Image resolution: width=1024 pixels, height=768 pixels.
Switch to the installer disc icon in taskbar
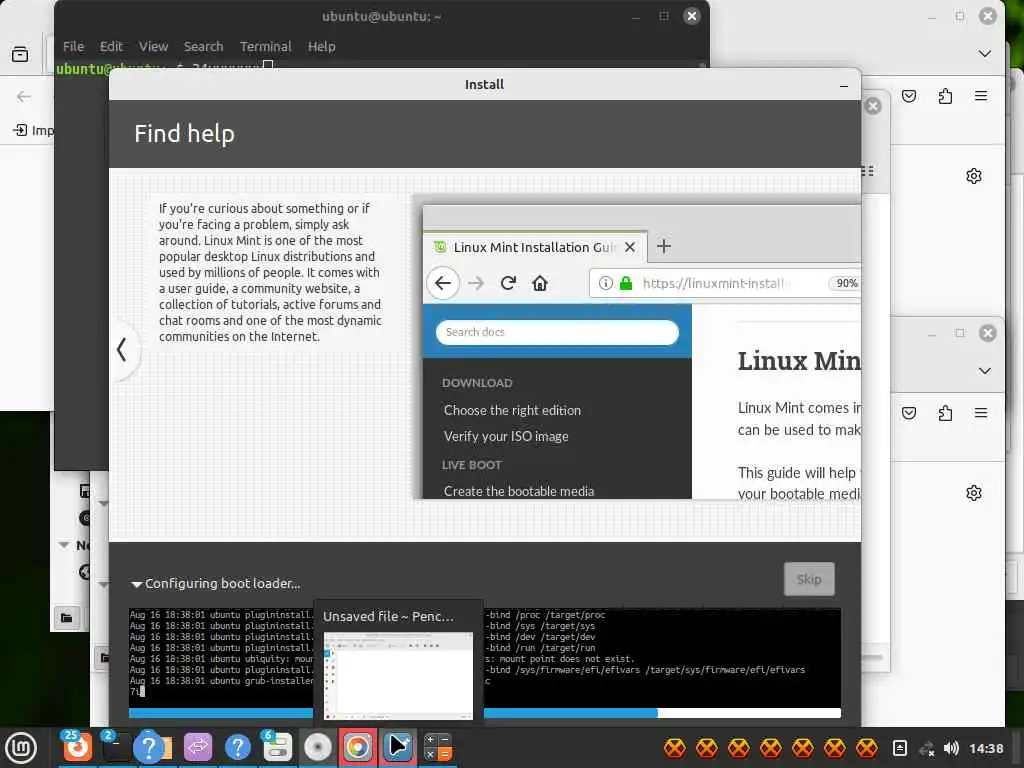pos(318,747)
